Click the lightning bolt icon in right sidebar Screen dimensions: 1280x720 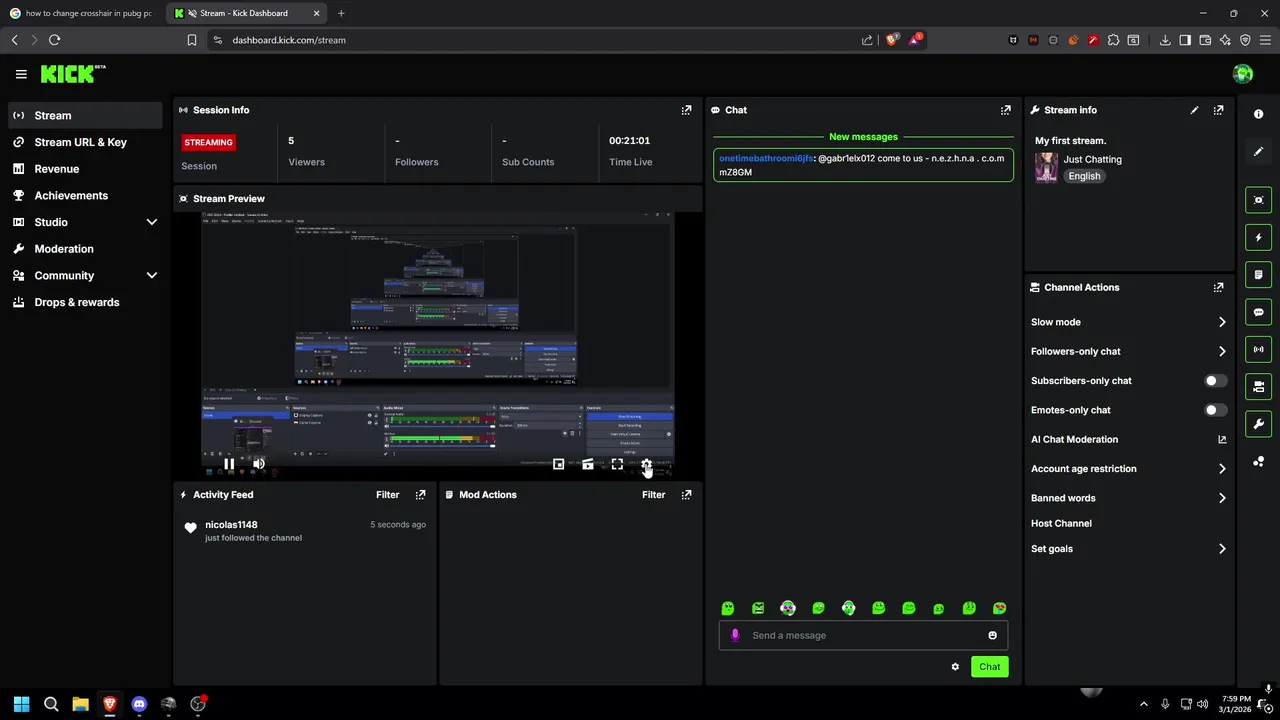1258,238
